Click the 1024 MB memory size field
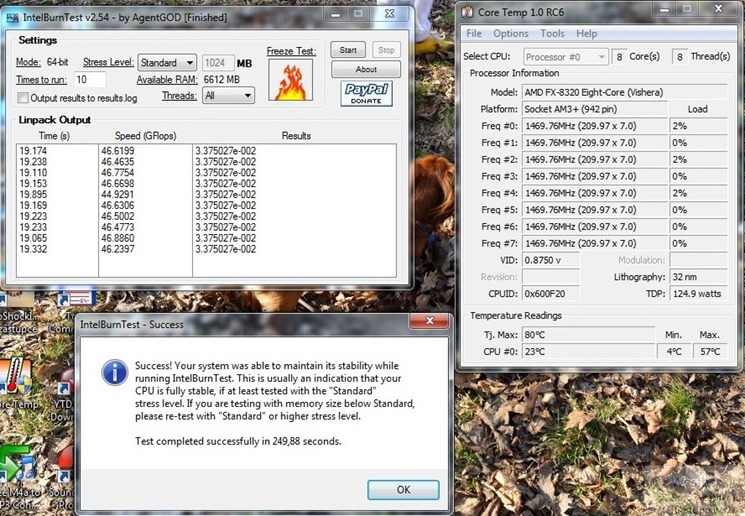Screen dimensions: 745x516 point(218,63)
